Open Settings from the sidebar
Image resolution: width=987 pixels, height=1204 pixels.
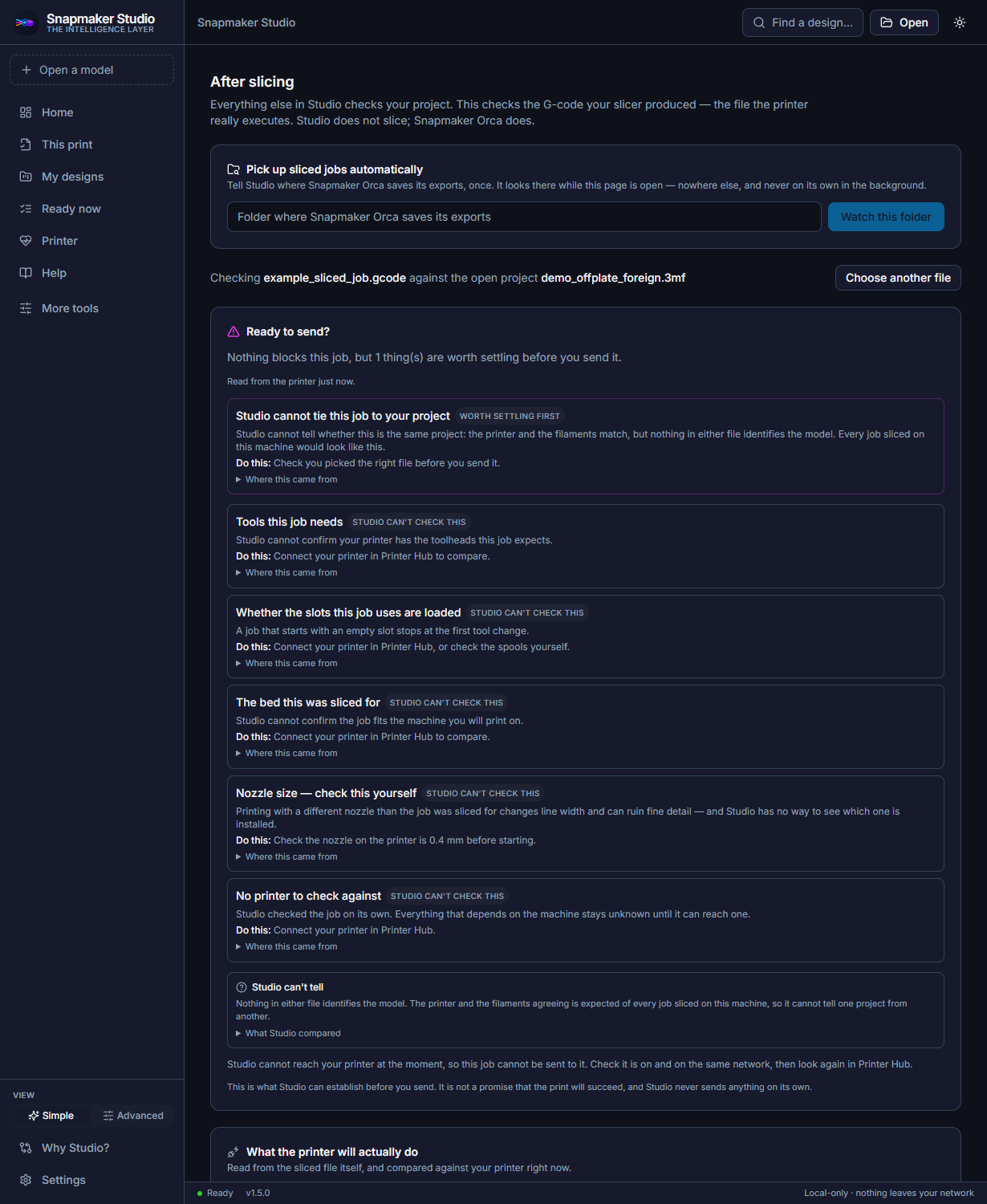pos(91,1180)
